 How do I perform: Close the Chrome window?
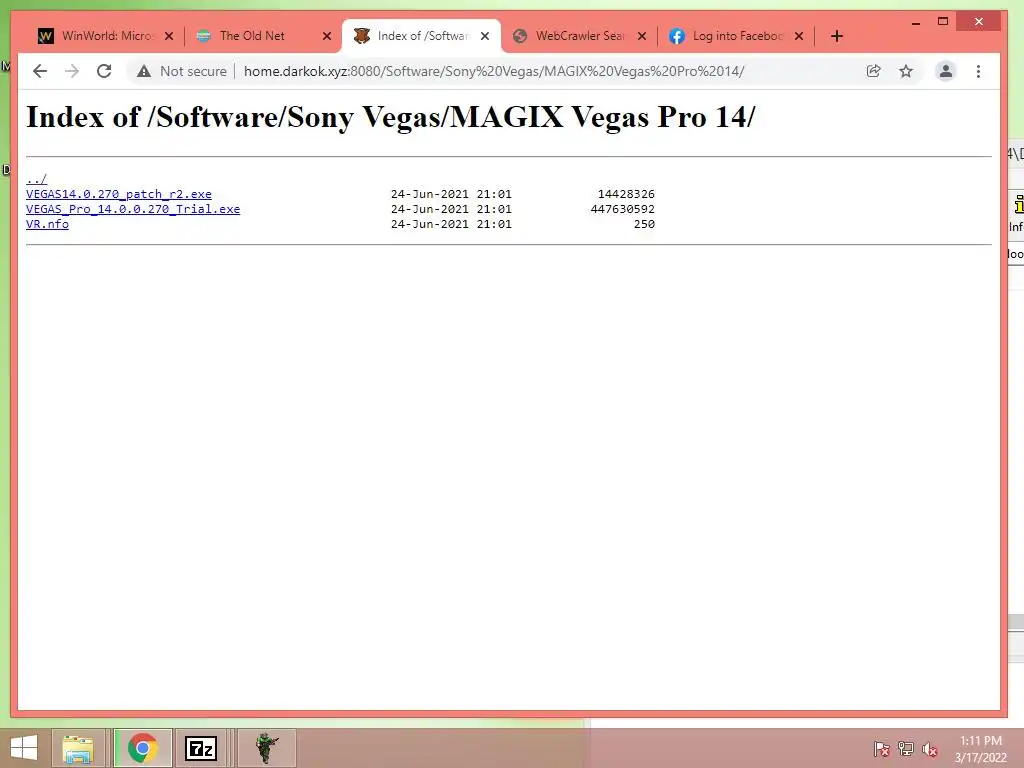pos(978,22)
